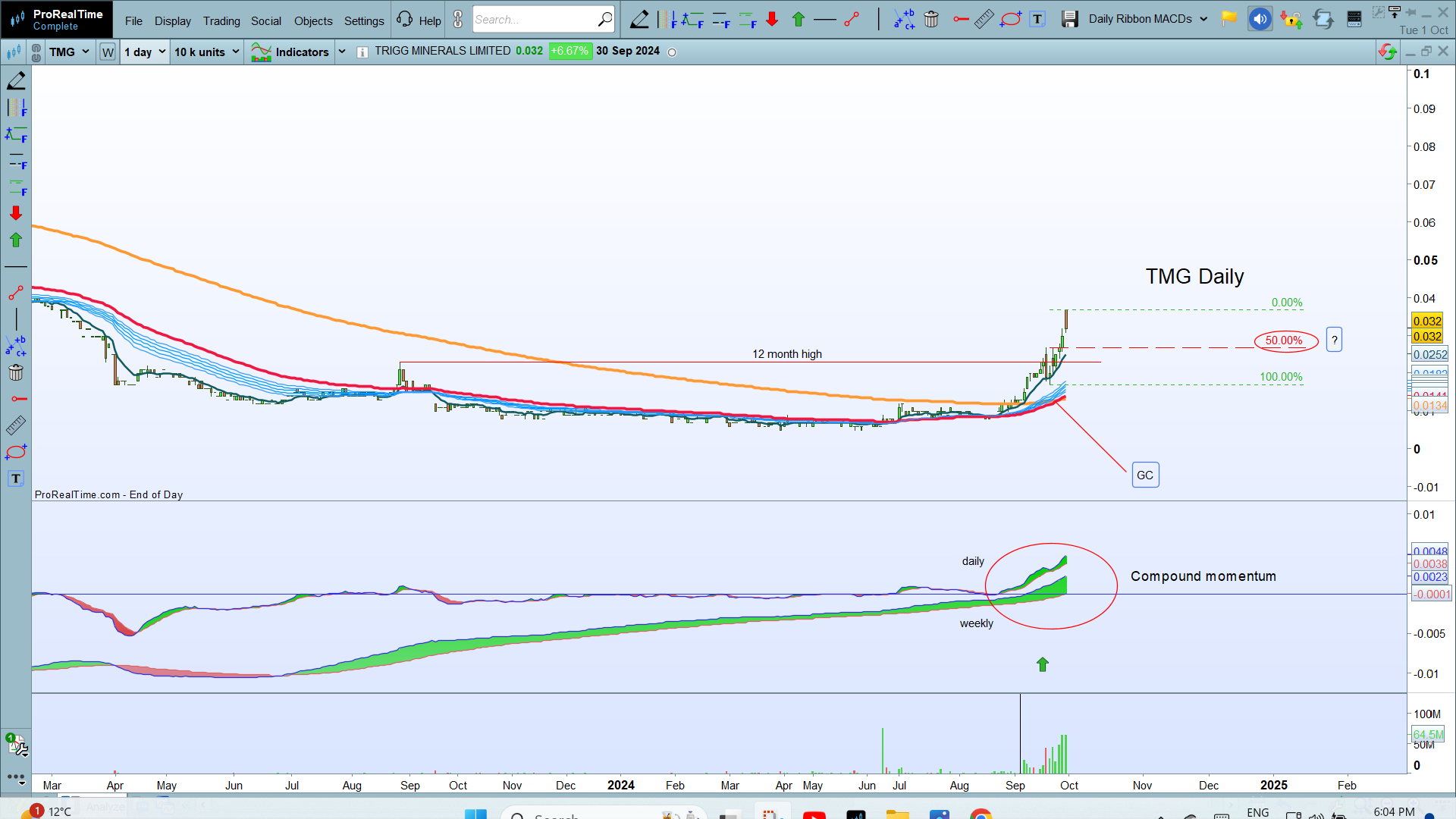Toggle the pin toolbar icon
Screen dimensions: 1456x819
point(1410,11)
